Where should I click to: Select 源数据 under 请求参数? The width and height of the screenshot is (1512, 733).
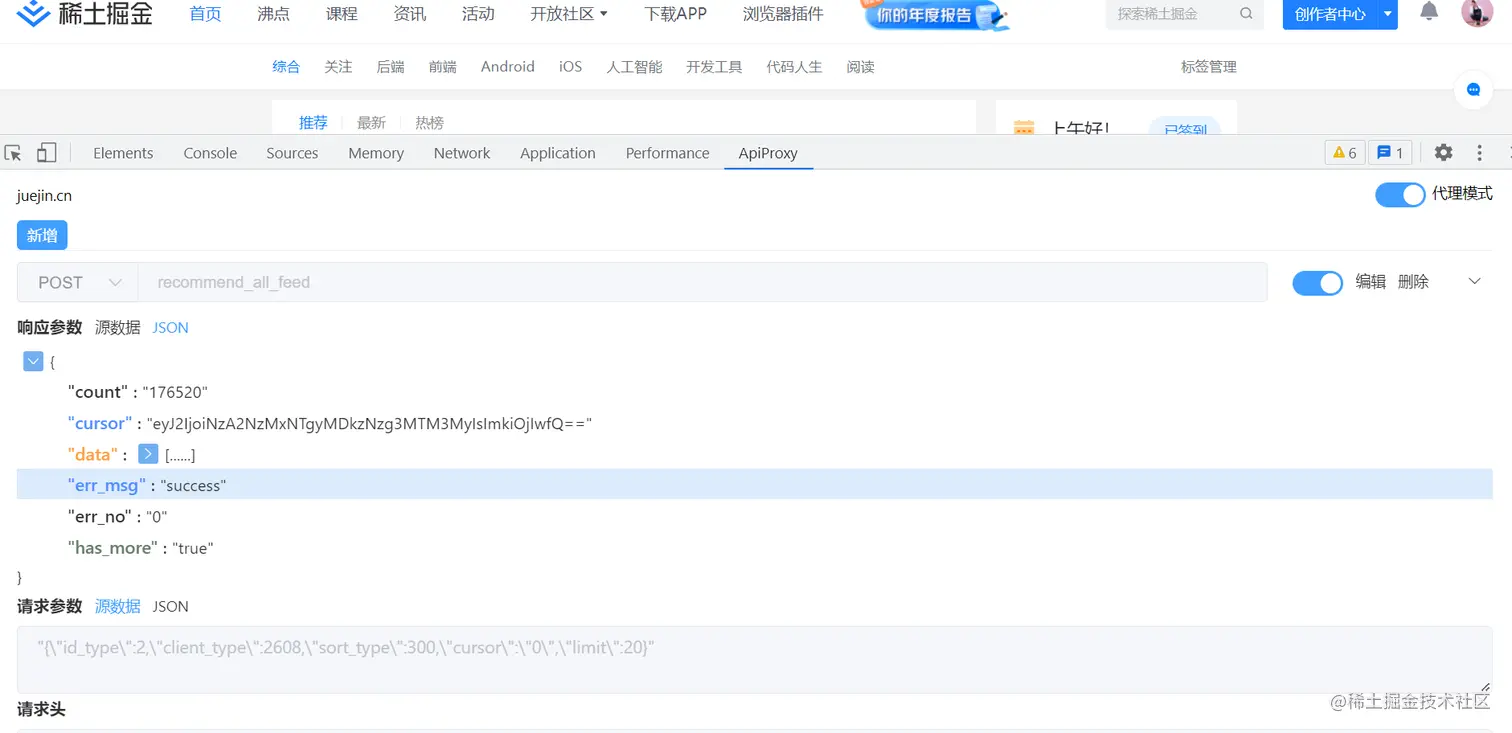[x=117, y=606]
